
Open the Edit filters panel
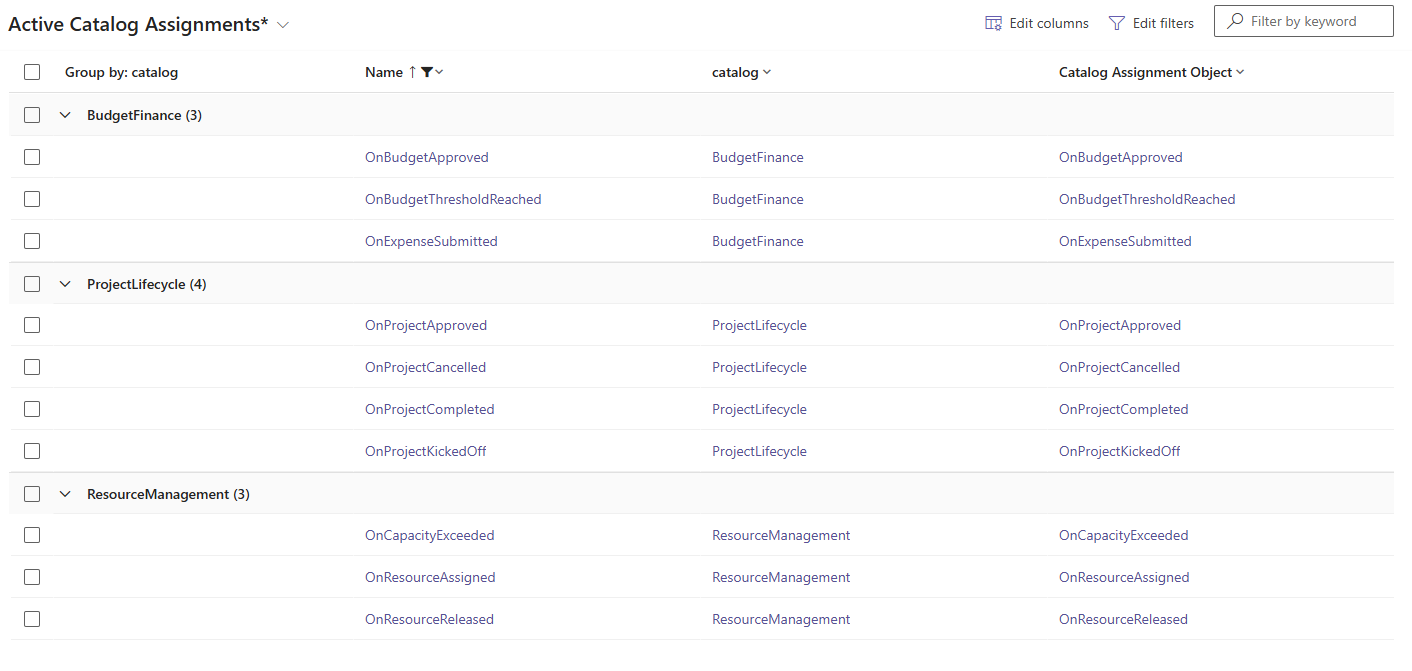pyautogui.click(x=1150, y=22)
